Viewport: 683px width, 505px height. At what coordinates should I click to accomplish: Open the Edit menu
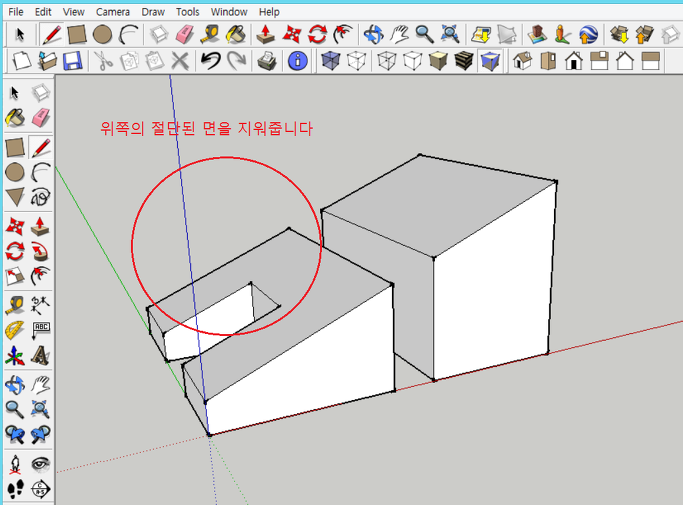43,12
